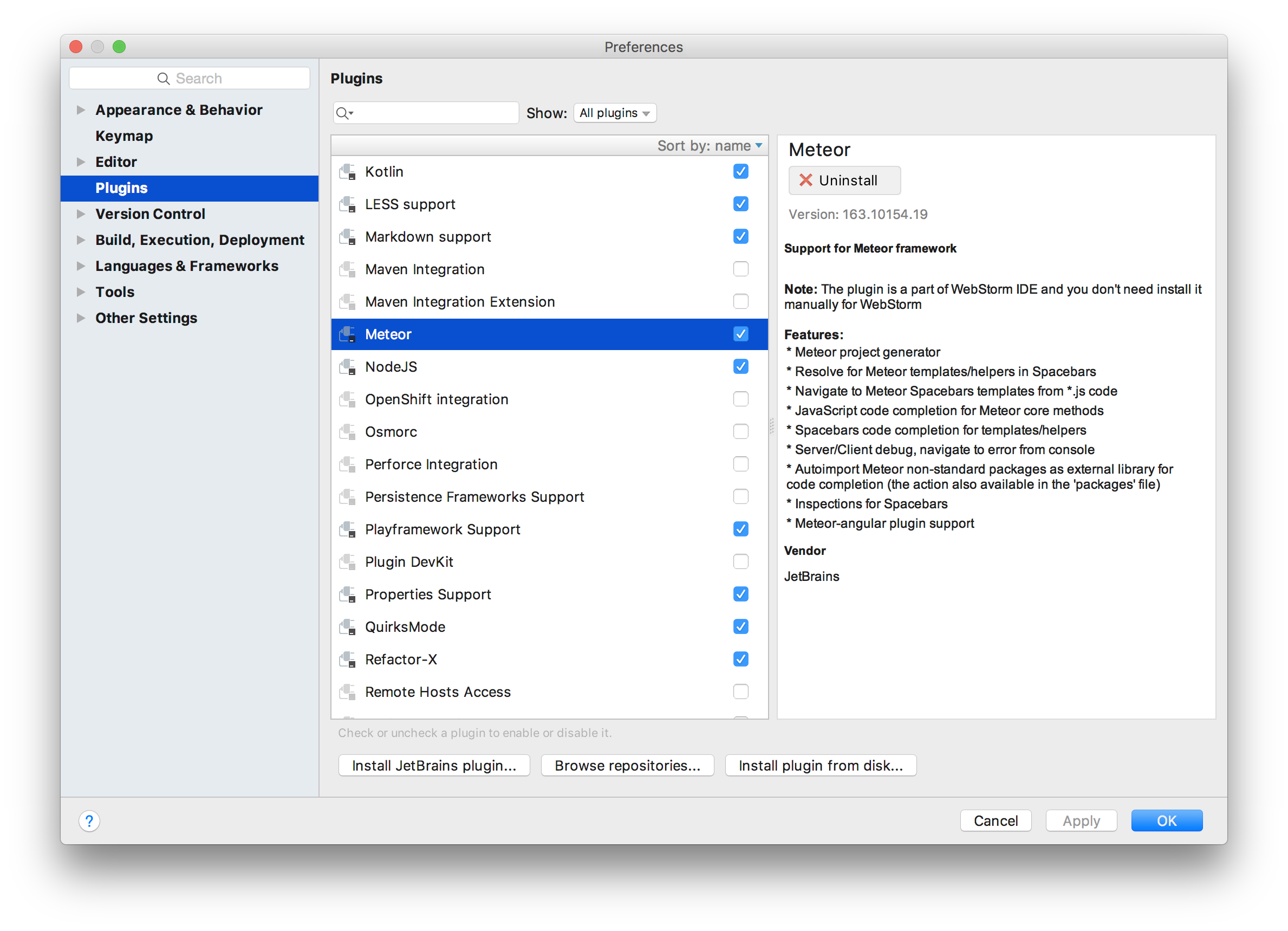Click Browse repositories button
Viewport: 1288px width, 931px height.
[x=627, y=765]
